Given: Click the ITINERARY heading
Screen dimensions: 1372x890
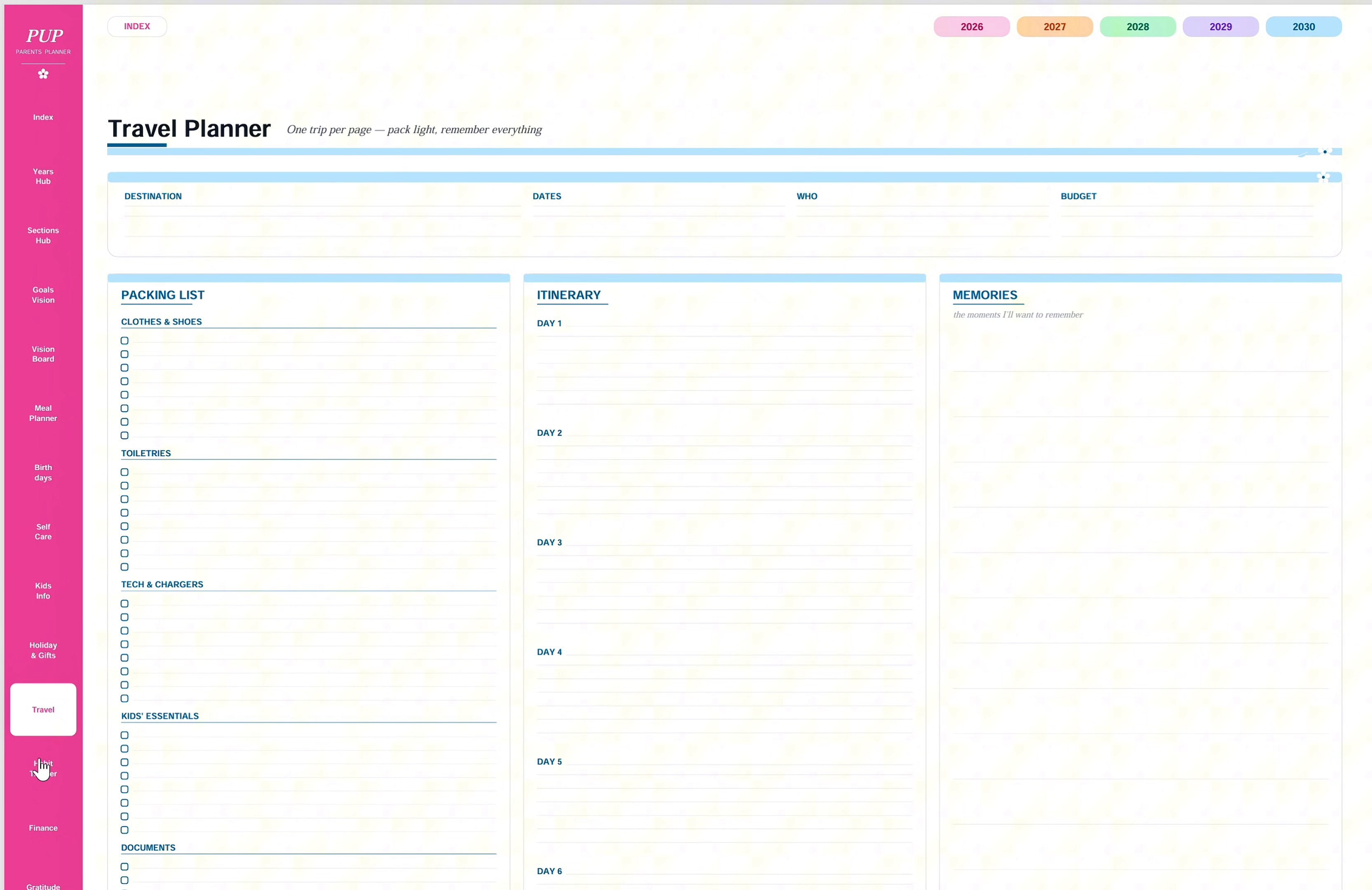Looking at the screenshot, I should 569,295.
